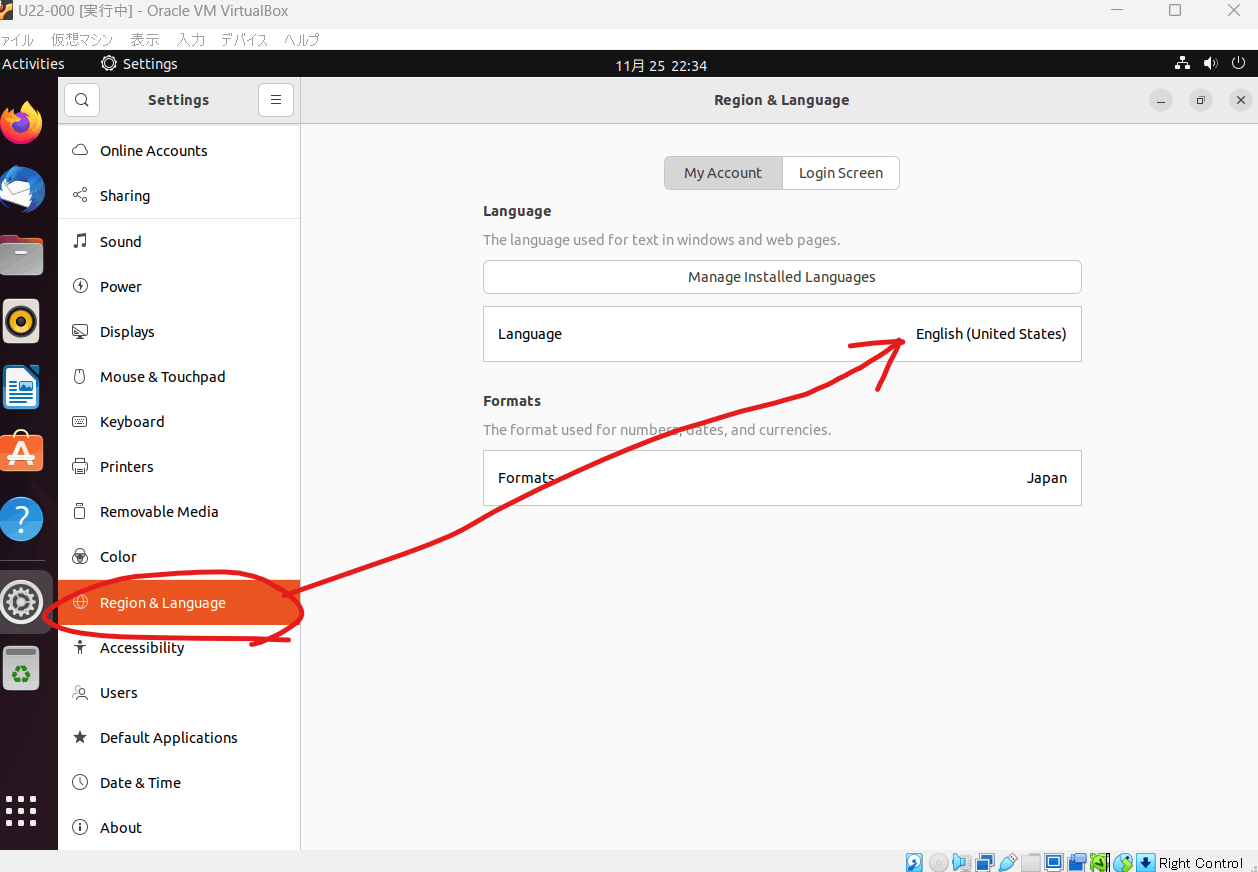Click the date and time clock

(661, 65)
